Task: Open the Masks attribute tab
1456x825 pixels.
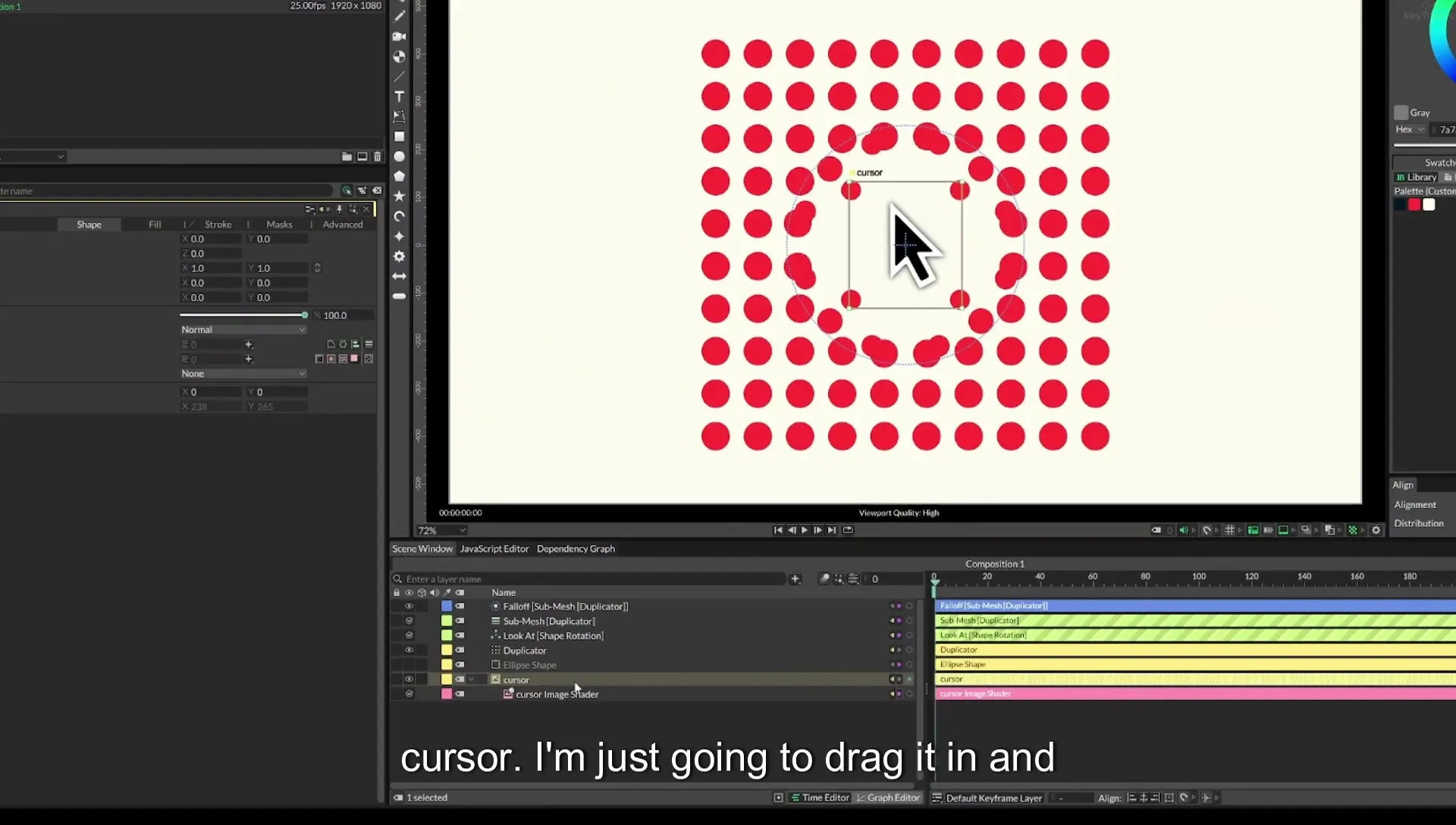Action: 279,224
